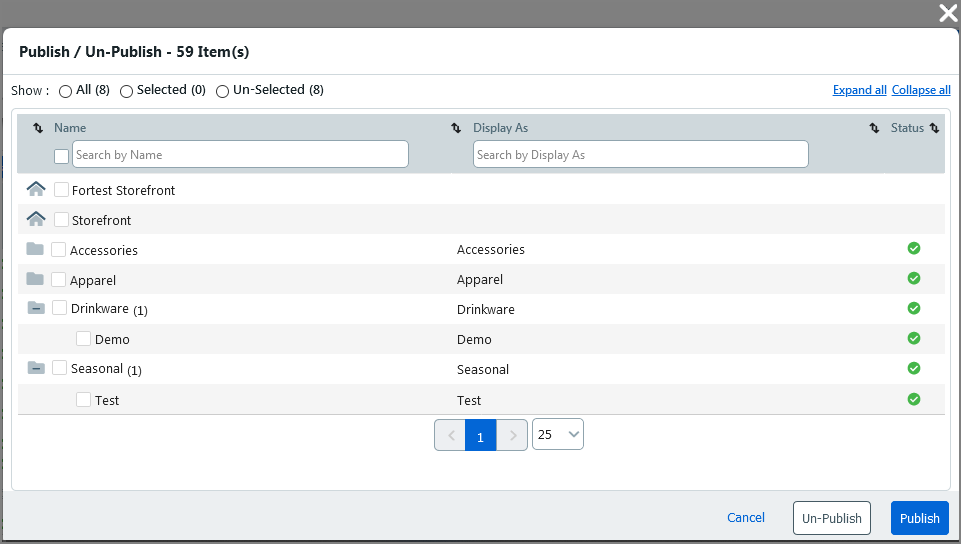Collapse the Drinkware folder

(x=36, y=308)
